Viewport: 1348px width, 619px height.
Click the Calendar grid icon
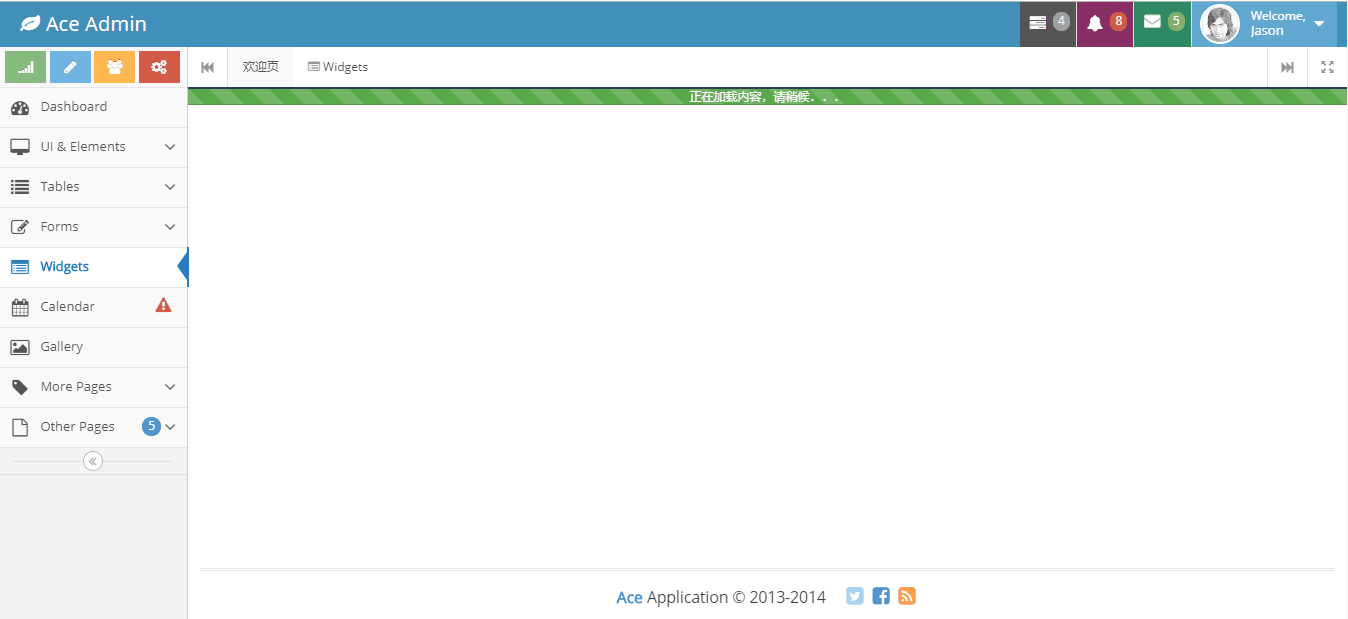[20, 307]
